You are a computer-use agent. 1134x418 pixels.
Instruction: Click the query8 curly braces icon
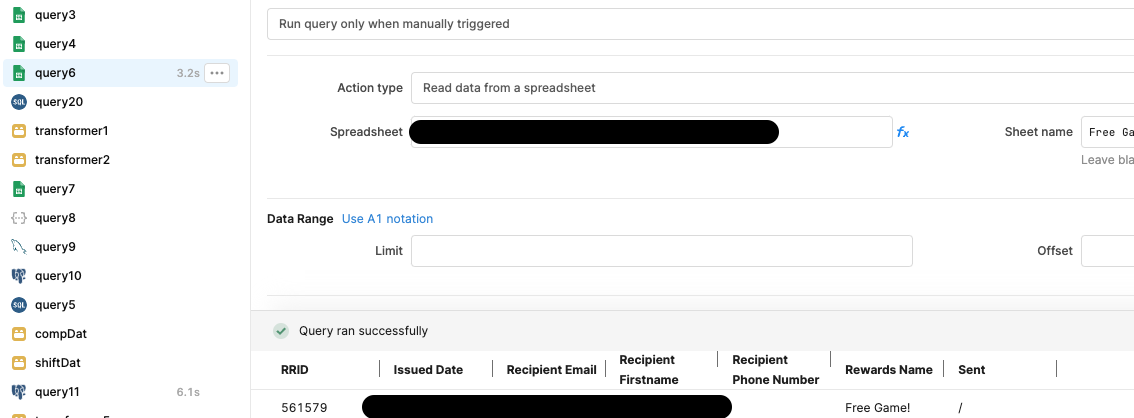click(x=19, y=218)
